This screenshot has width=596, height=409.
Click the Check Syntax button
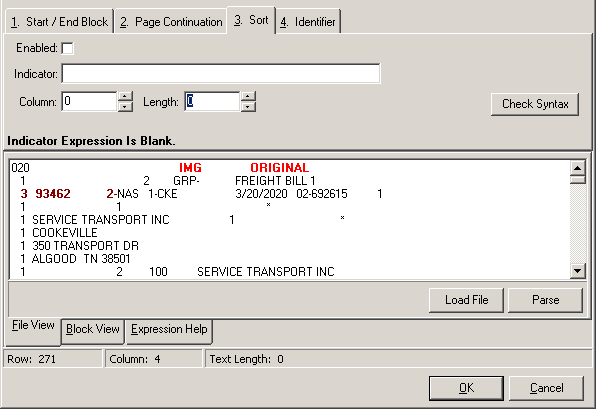[535, 104]
